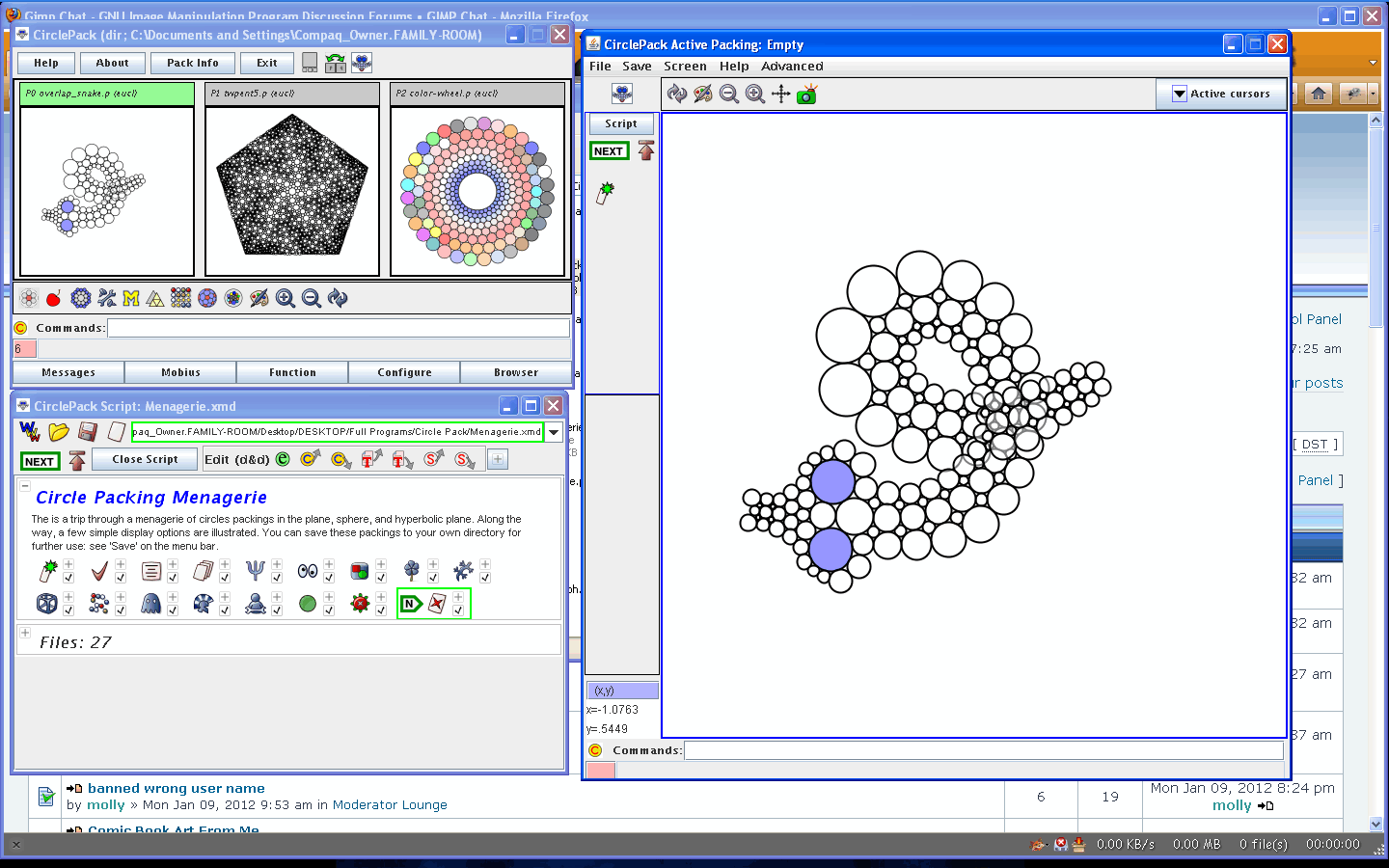
Task: Click the red apple icon in main toolbar
Action: (x=54, y=299)
